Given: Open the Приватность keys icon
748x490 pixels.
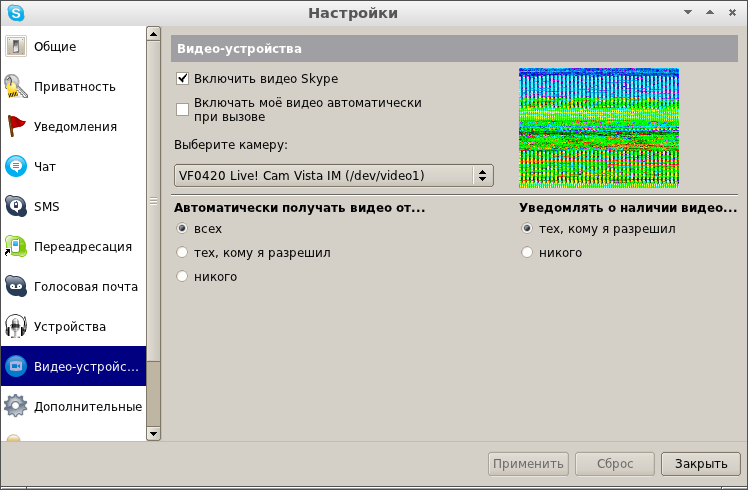Looking at the screenshot, I should coord(16,87).
